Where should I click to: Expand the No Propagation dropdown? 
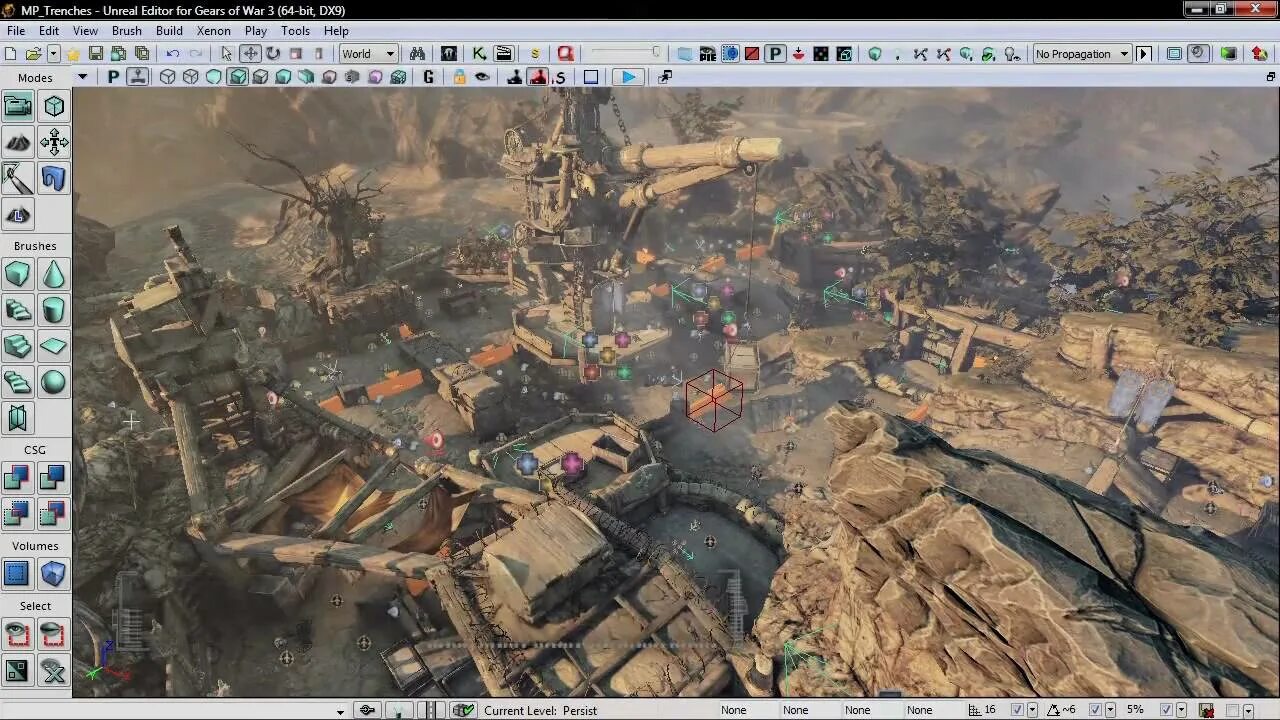pyautogui.click(x=1082, y=54)
